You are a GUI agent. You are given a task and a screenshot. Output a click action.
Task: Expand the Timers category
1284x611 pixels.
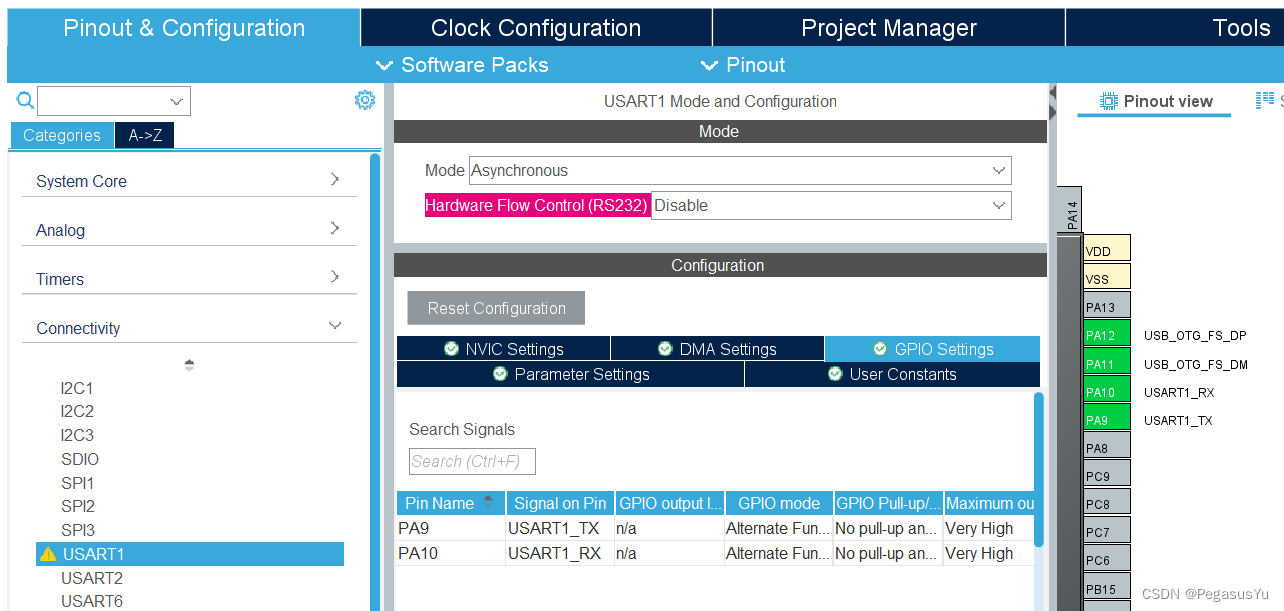188,279
